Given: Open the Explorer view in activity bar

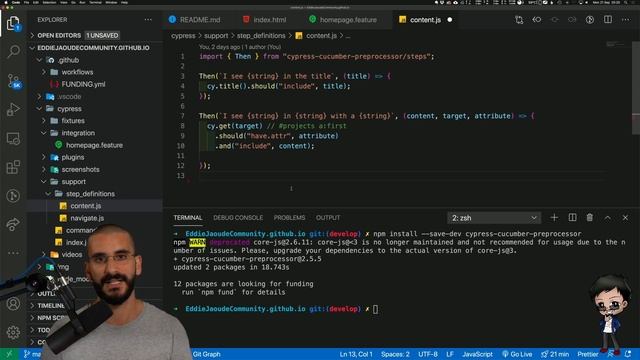Looking at the screenshot, I should pyautogui.click(x=13, y=23).
